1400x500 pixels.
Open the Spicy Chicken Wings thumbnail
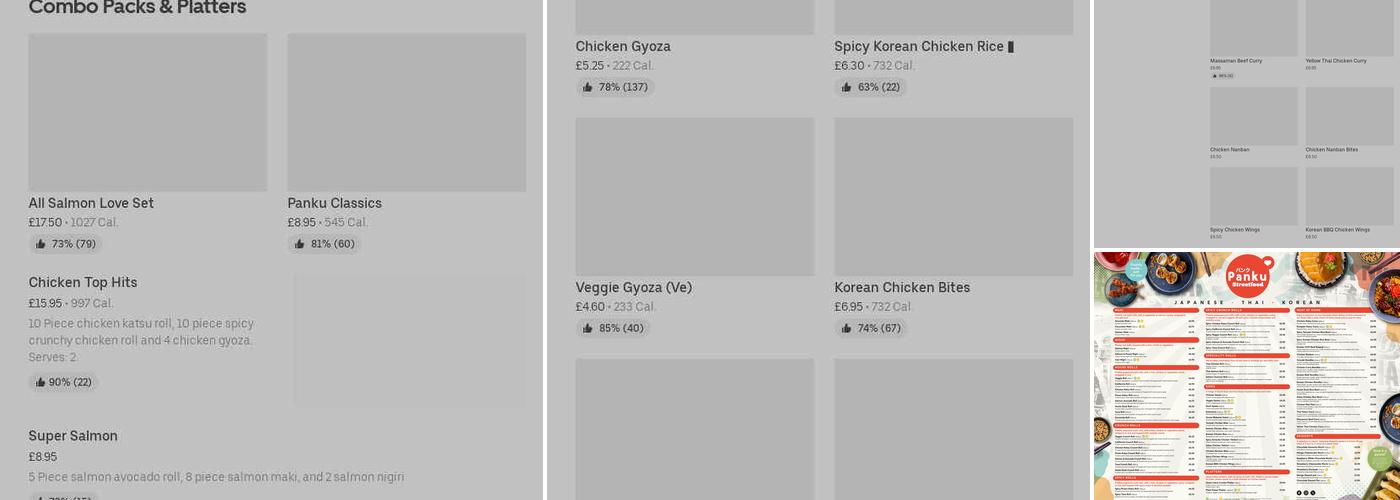[x=1253, y=196]
